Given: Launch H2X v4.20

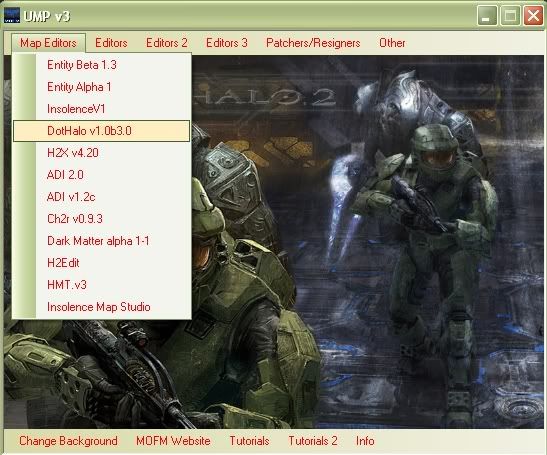Looking at the screenshot, I should tap(102, 153).
